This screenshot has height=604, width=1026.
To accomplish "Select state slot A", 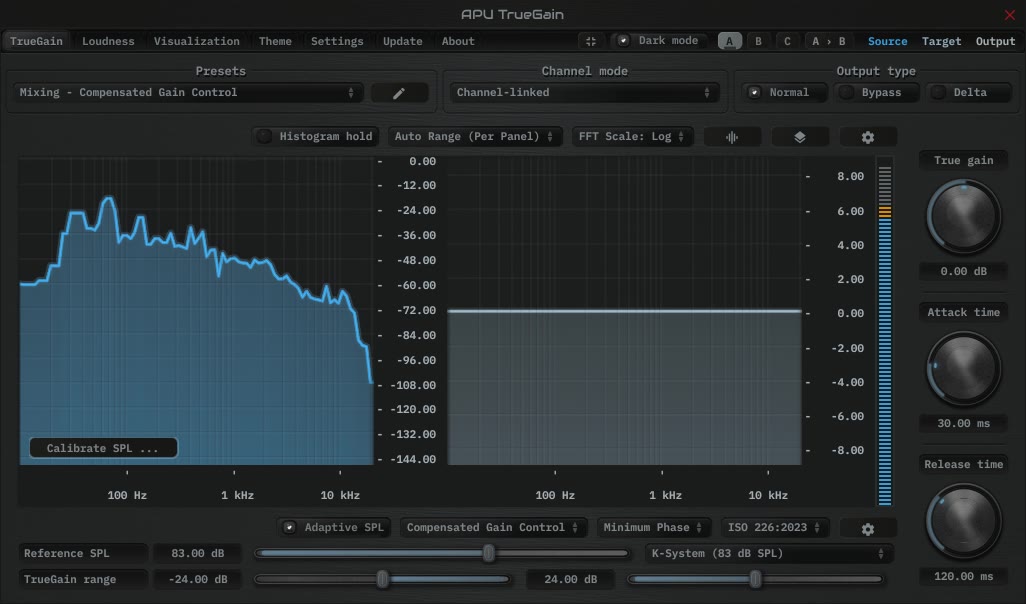I will coord(730,41).
